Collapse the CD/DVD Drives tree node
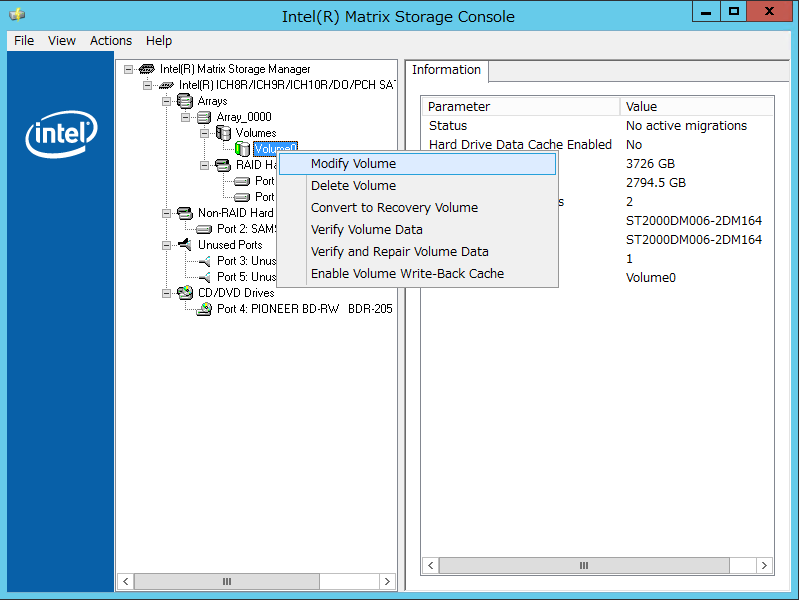 (167, 293)
